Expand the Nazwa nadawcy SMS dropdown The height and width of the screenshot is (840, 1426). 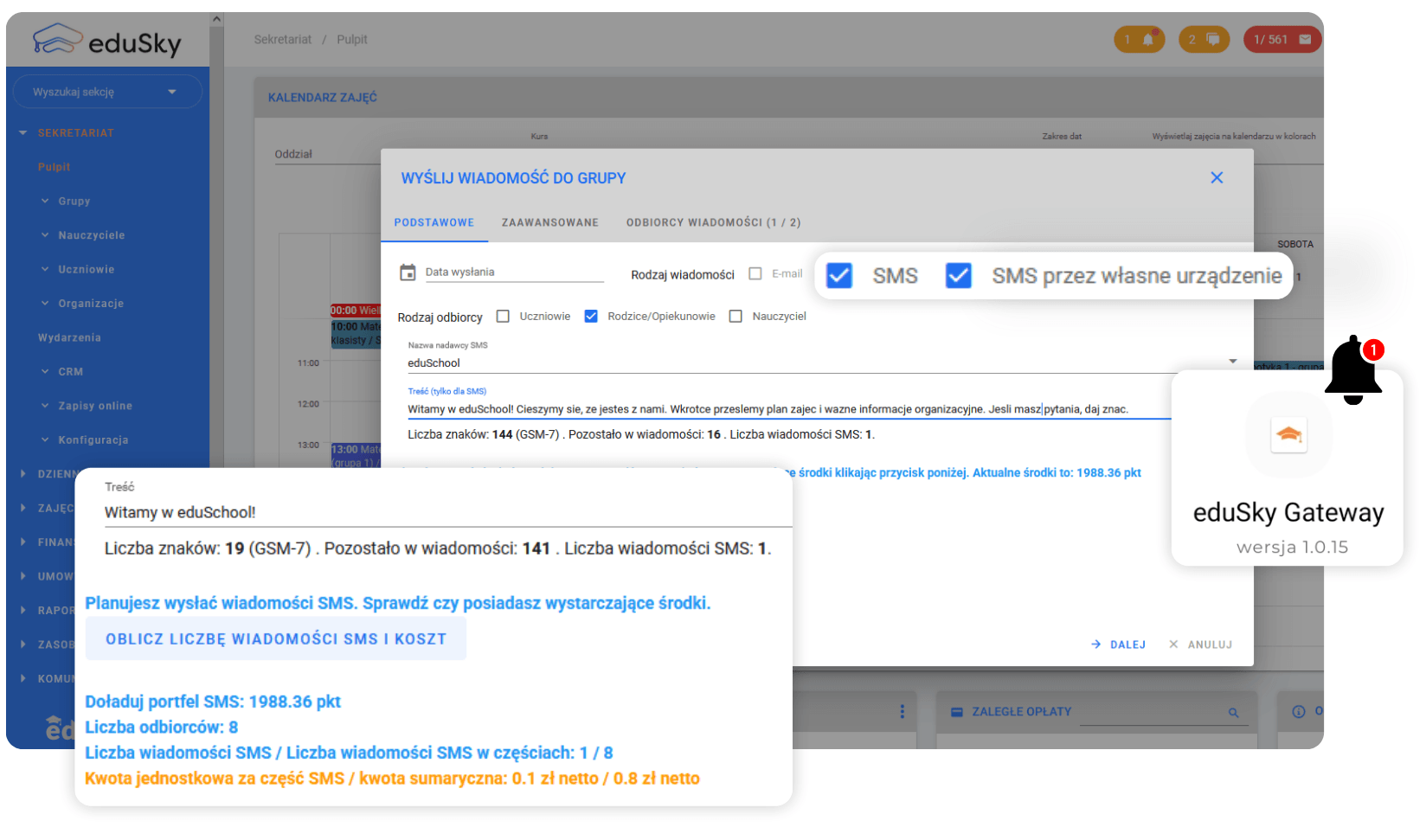(x=1232, y=362)
